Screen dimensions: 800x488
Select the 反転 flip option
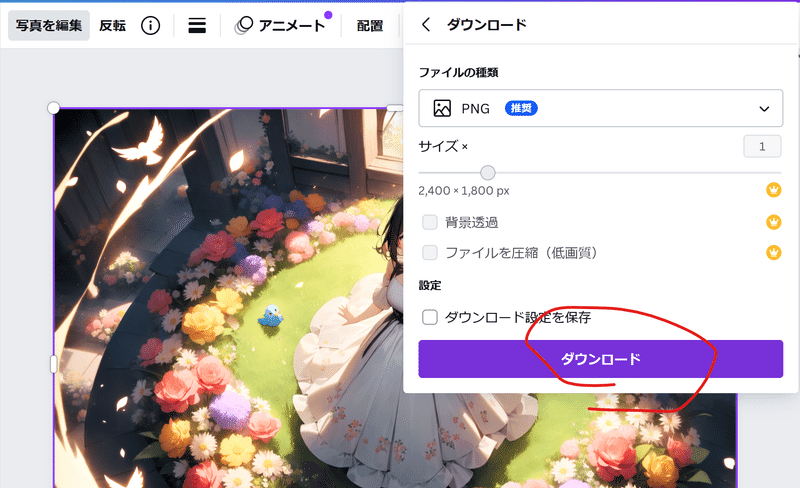(x=112, y=26)
